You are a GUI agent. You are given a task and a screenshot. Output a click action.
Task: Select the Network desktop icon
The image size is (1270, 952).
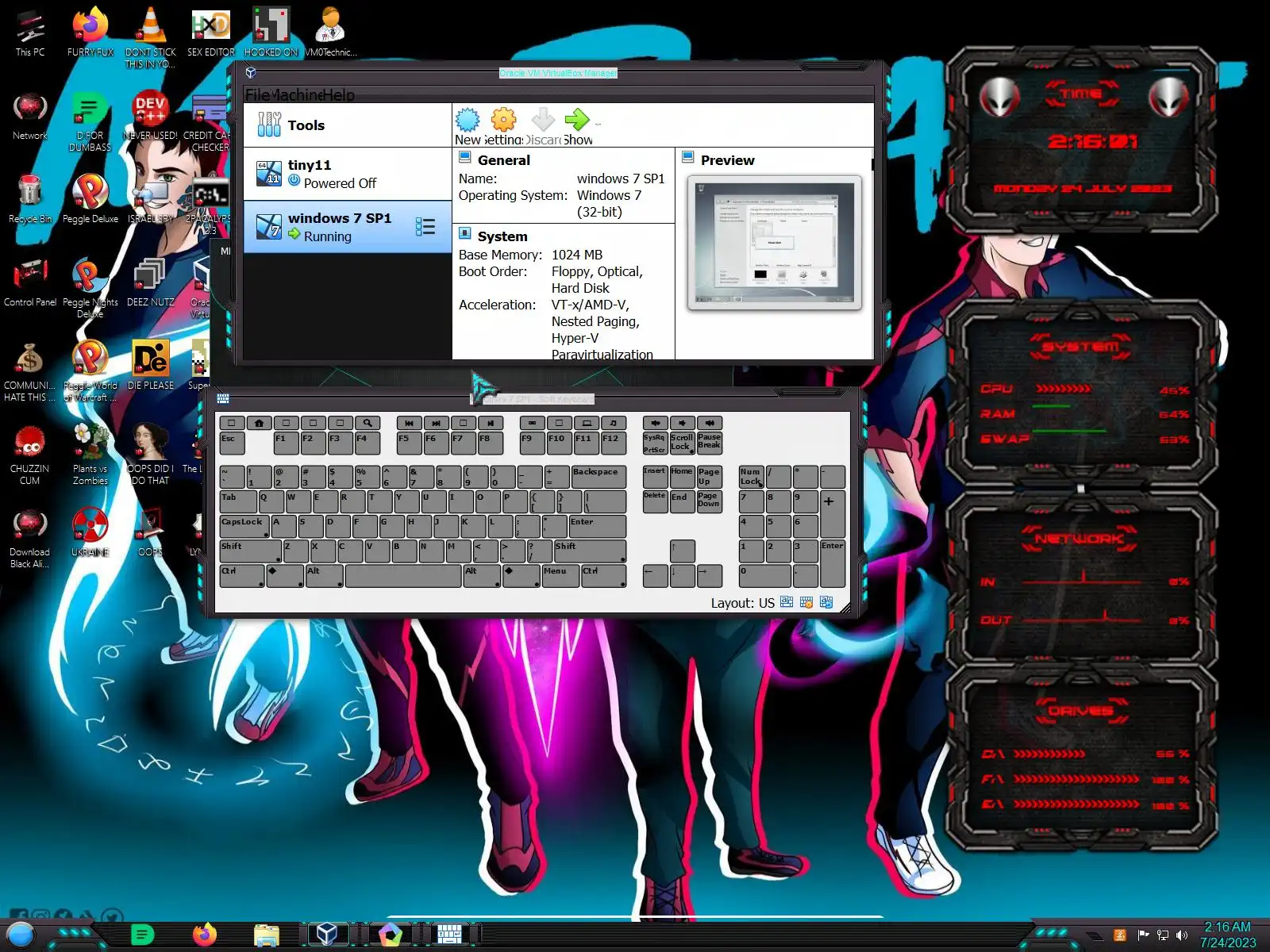[x=30, y=116]
